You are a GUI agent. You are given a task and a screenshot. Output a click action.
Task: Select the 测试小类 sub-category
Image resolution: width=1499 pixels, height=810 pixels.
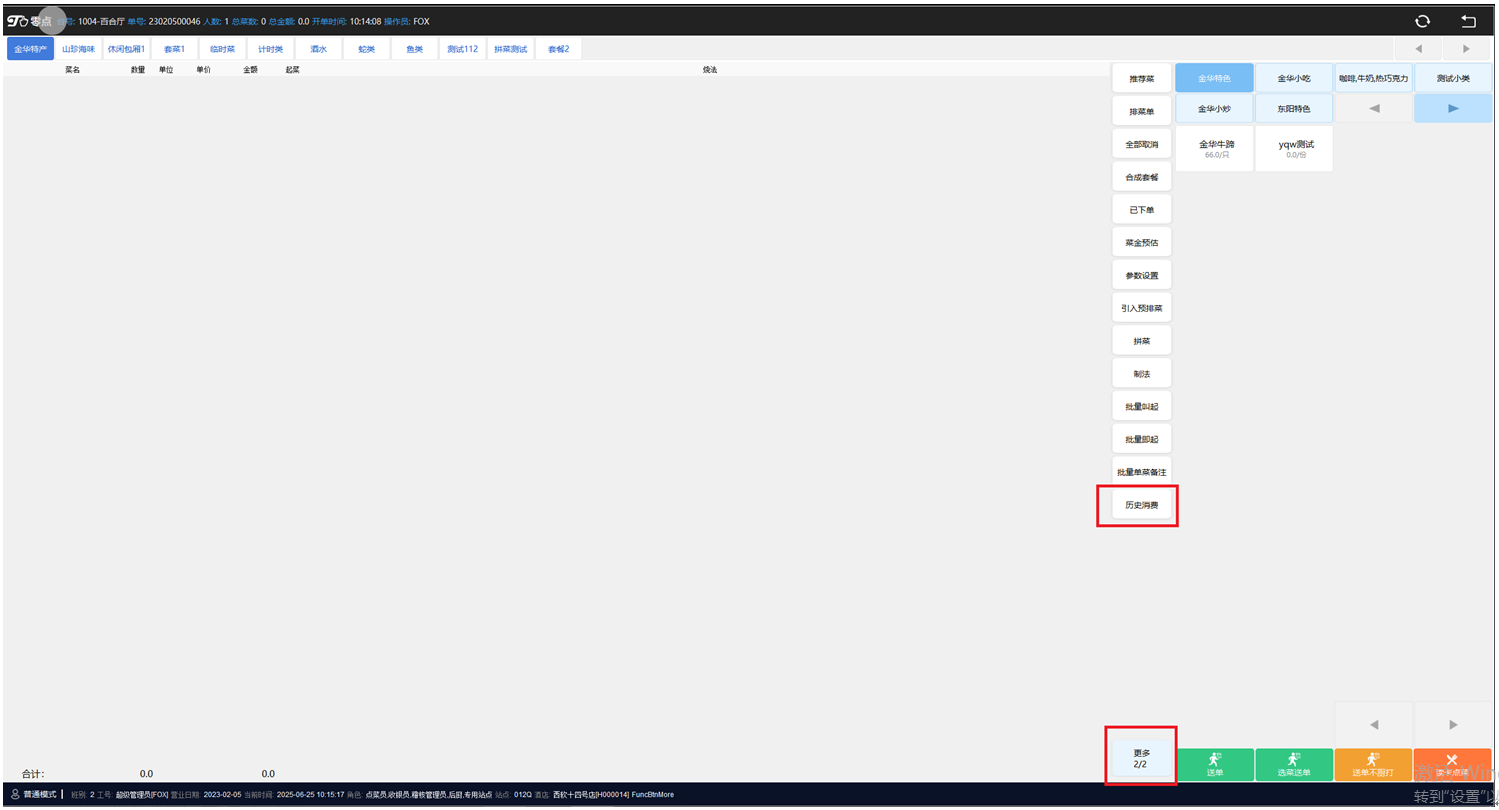coord(1453,78)
